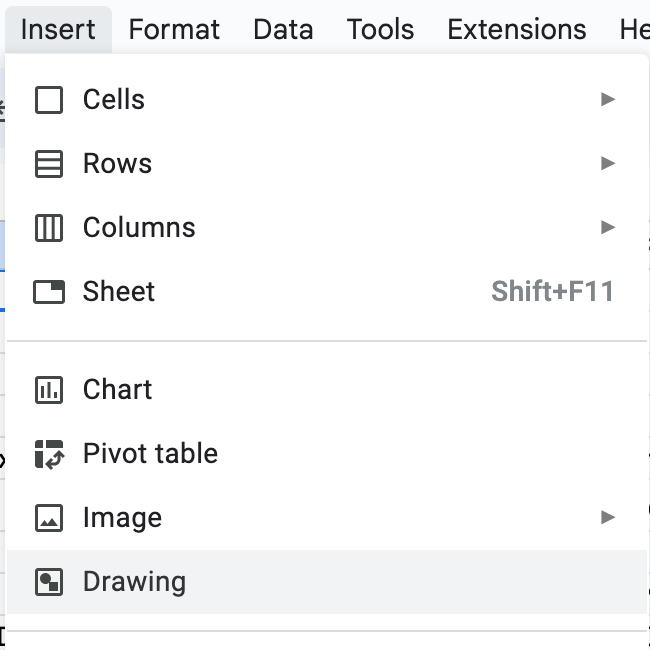Screen dimensions: 650x650
Task: Click the Columns icon in Insert menu
Action: click(x=49, y=228)
